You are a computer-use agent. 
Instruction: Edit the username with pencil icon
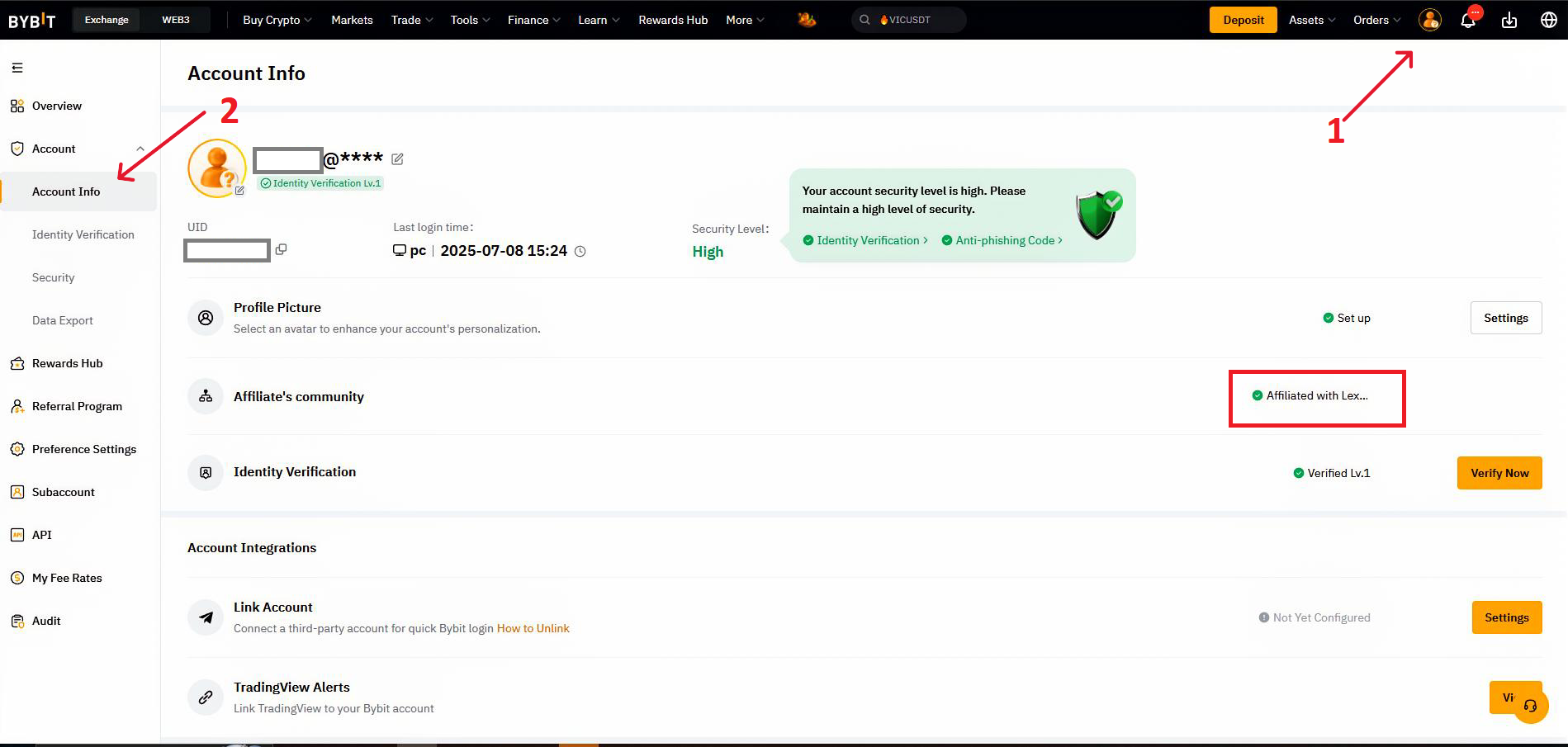click(397, 158)
